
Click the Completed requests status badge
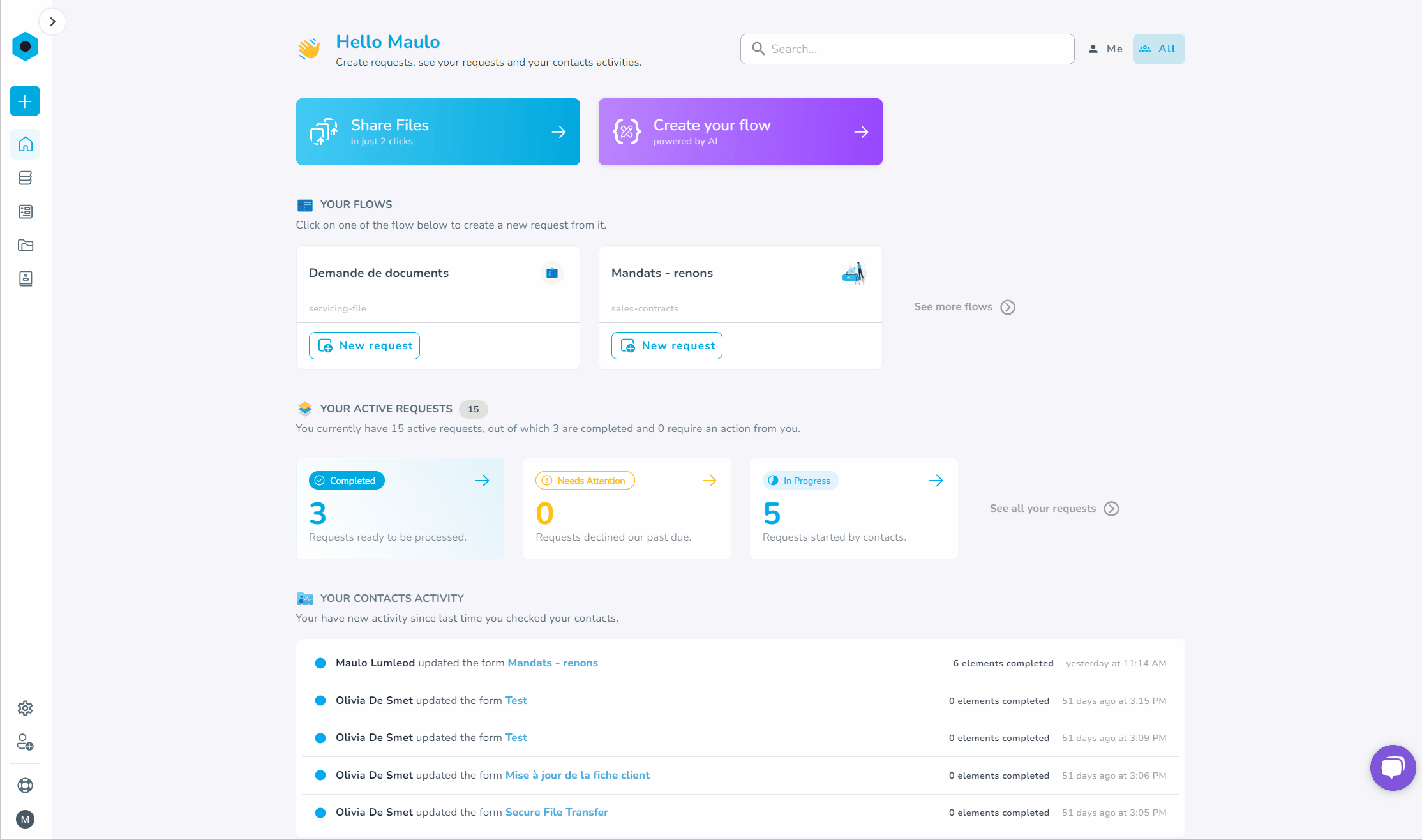pyautogui.click(x=347, y=480)
